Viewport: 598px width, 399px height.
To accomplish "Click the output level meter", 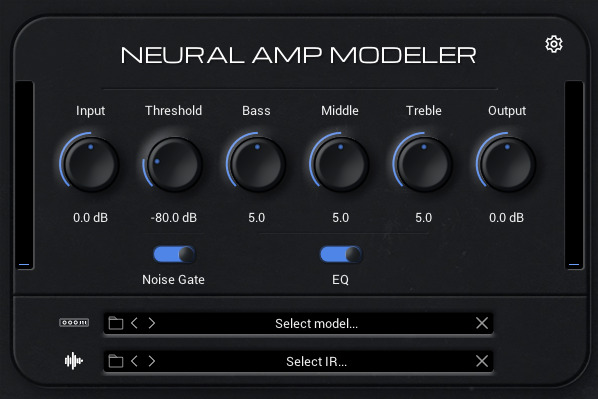I will click(574, 175).
